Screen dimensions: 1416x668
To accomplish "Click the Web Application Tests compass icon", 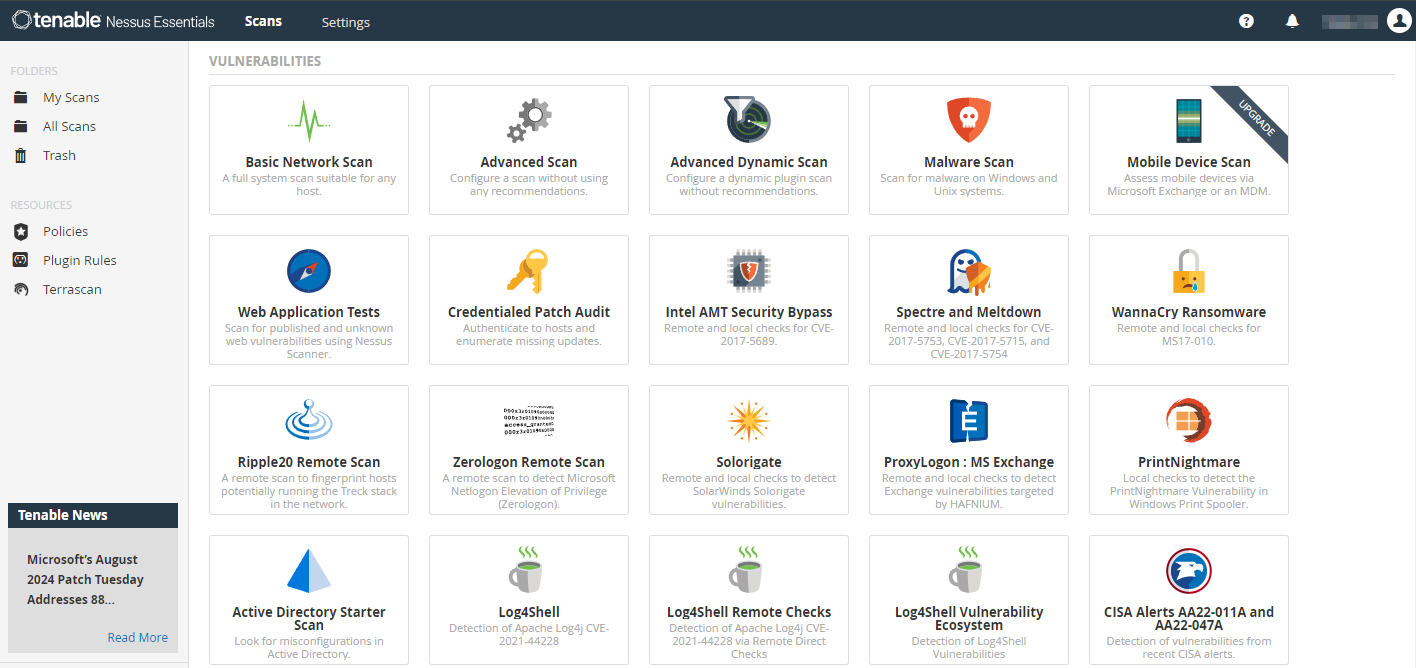I will (x=309, y=271).
